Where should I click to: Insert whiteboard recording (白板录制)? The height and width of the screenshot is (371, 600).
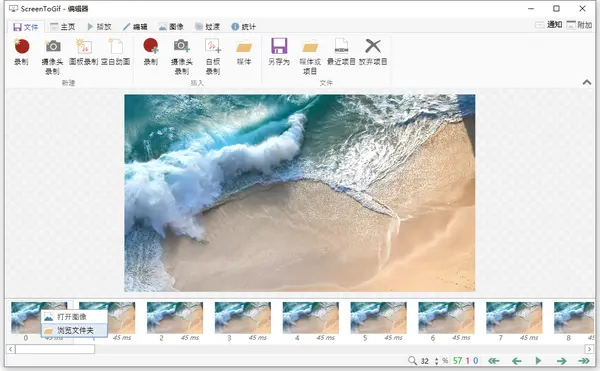coord(213,56)
